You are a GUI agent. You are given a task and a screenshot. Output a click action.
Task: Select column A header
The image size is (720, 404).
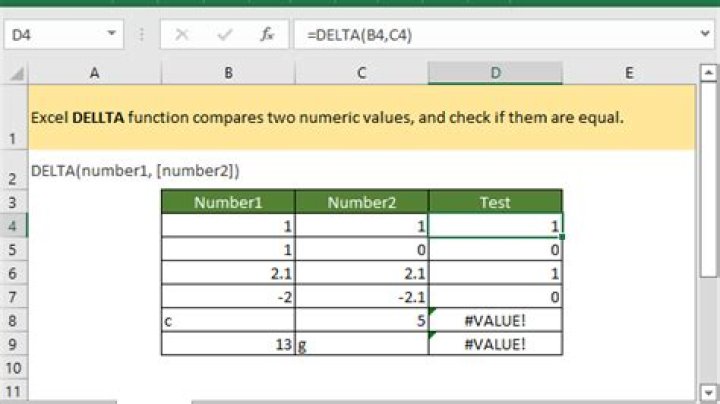tap(95, 73)
